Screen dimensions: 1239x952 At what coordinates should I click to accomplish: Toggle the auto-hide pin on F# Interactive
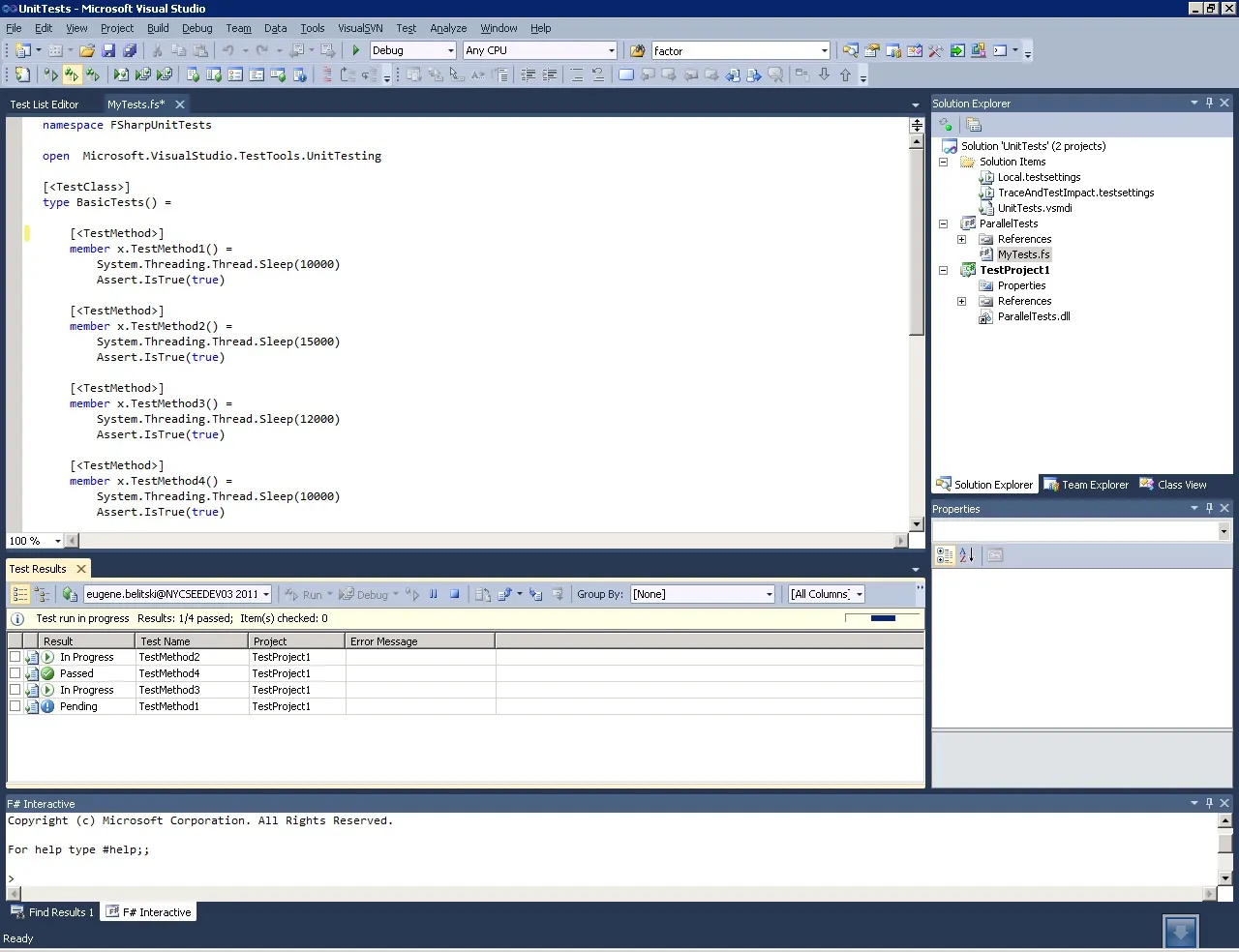1209,803
